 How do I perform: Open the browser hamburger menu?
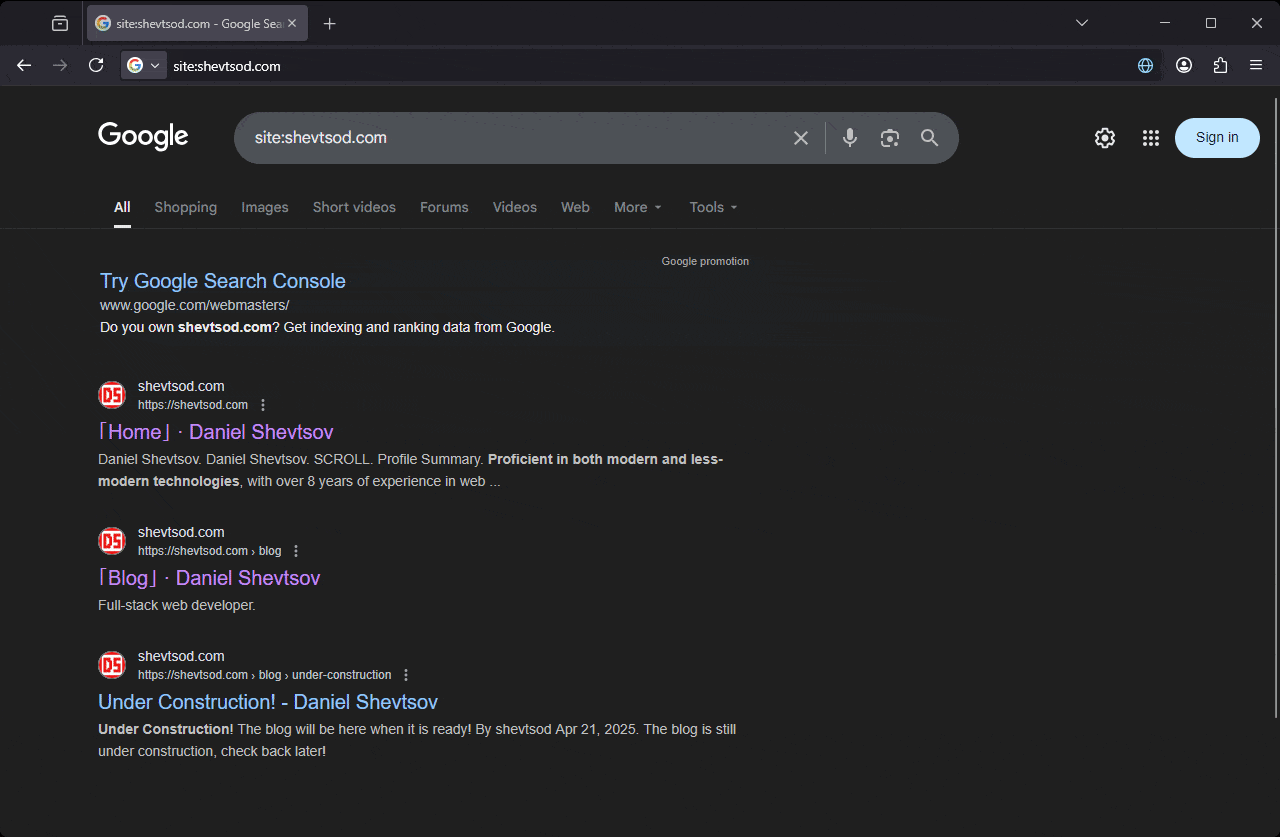tap(1256, 65)
